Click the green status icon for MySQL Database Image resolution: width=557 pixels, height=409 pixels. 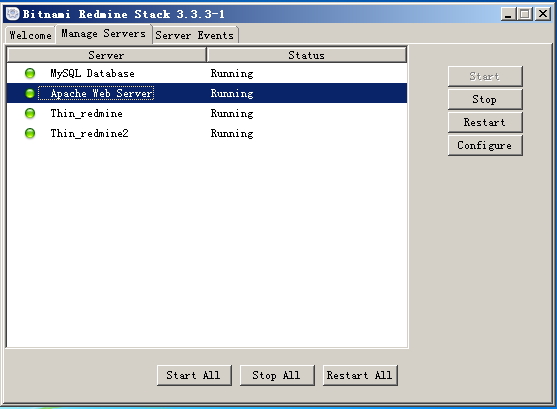click(30, 74)
